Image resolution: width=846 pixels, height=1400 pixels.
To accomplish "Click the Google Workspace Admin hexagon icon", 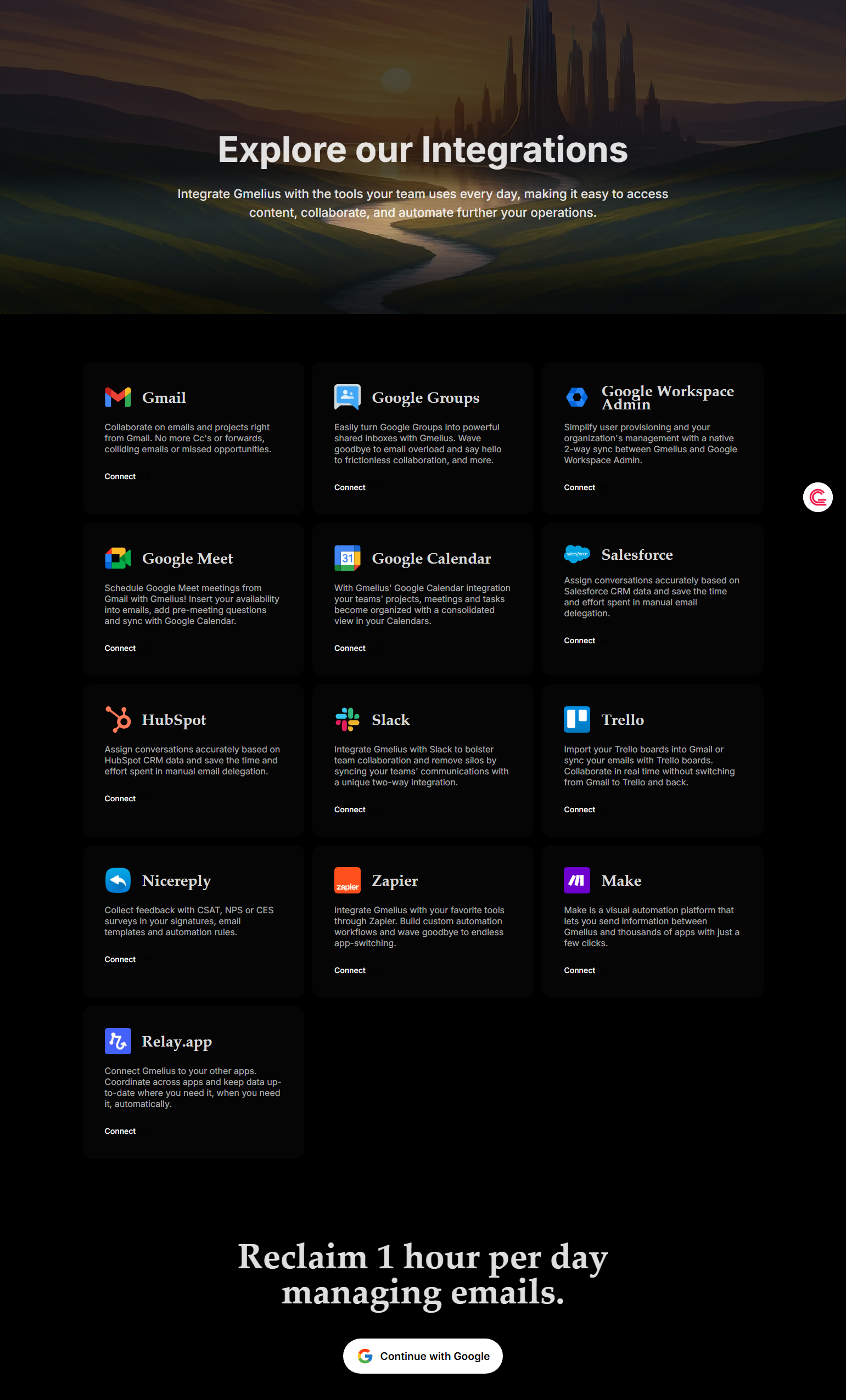I will coord(577,397).
